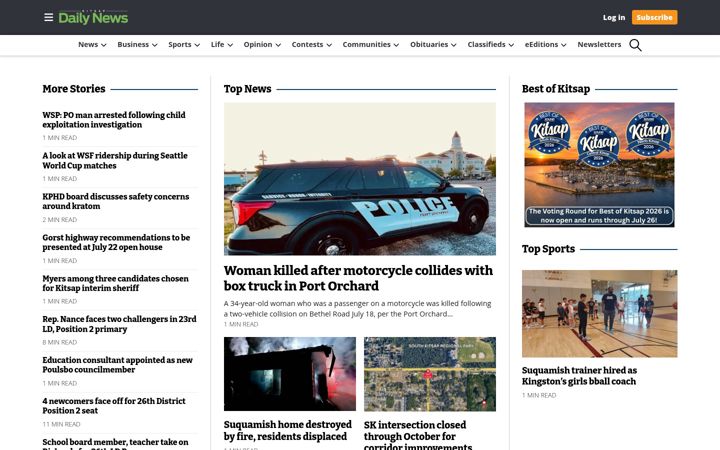
Task: Expand the Communities dropdown menu
Action: [x=371, y=45]
